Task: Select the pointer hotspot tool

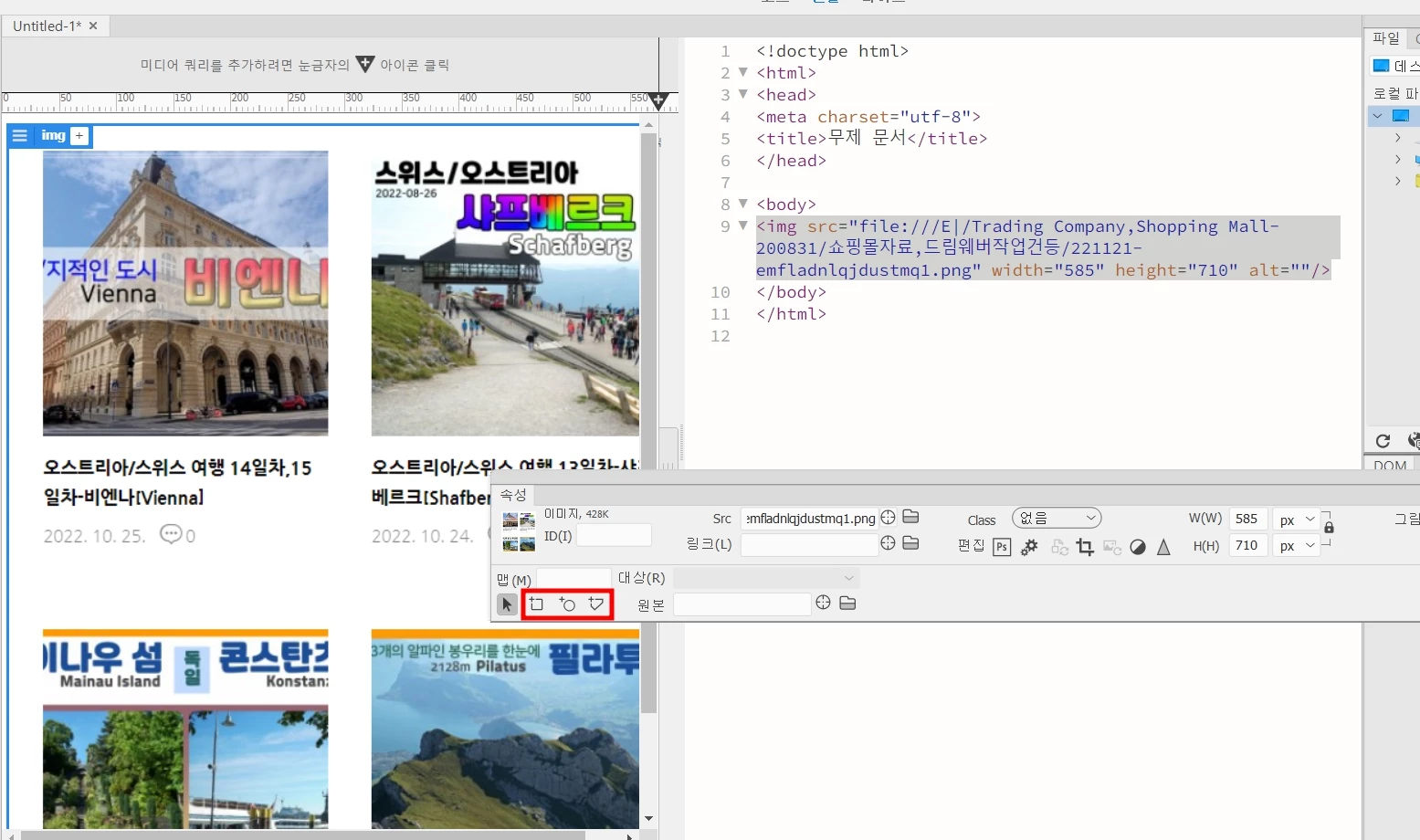Action: point(507,604)
